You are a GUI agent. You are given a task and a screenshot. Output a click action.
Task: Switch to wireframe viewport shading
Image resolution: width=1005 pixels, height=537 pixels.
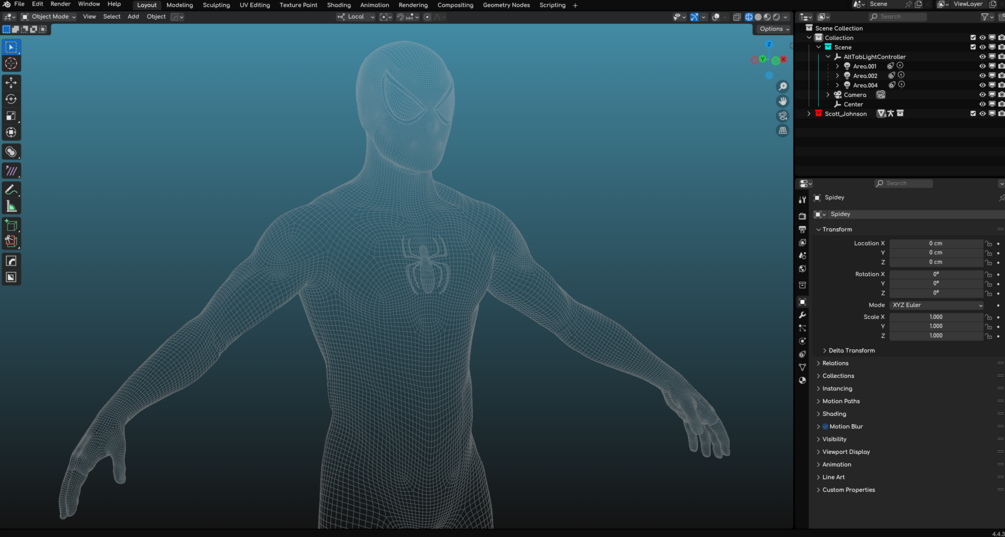tap(749, 17)
